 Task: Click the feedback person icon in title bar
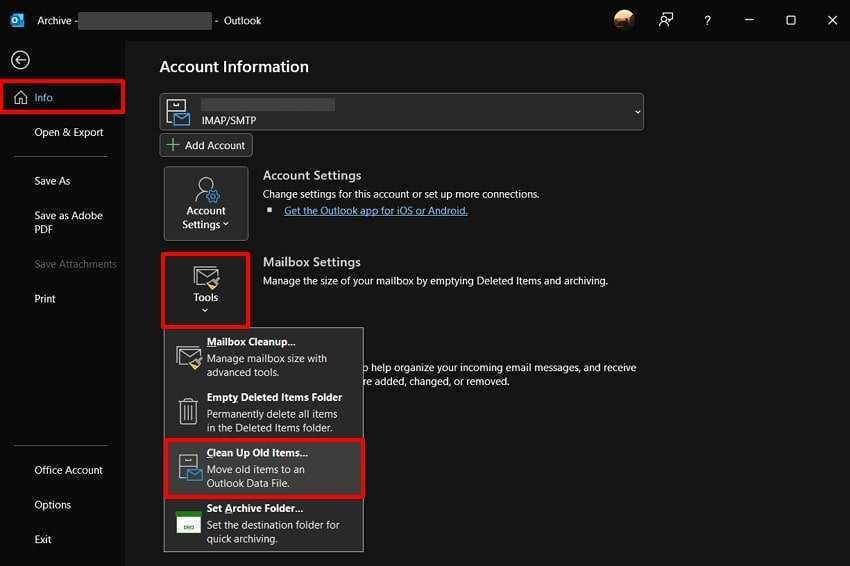pos(666,21)
